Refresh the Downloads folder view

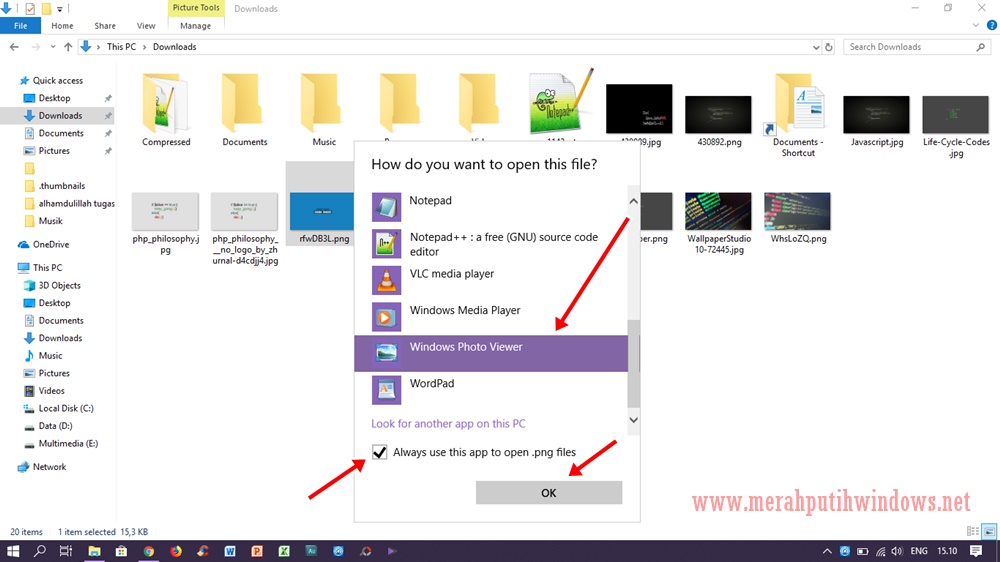click(x=828, y=47)
